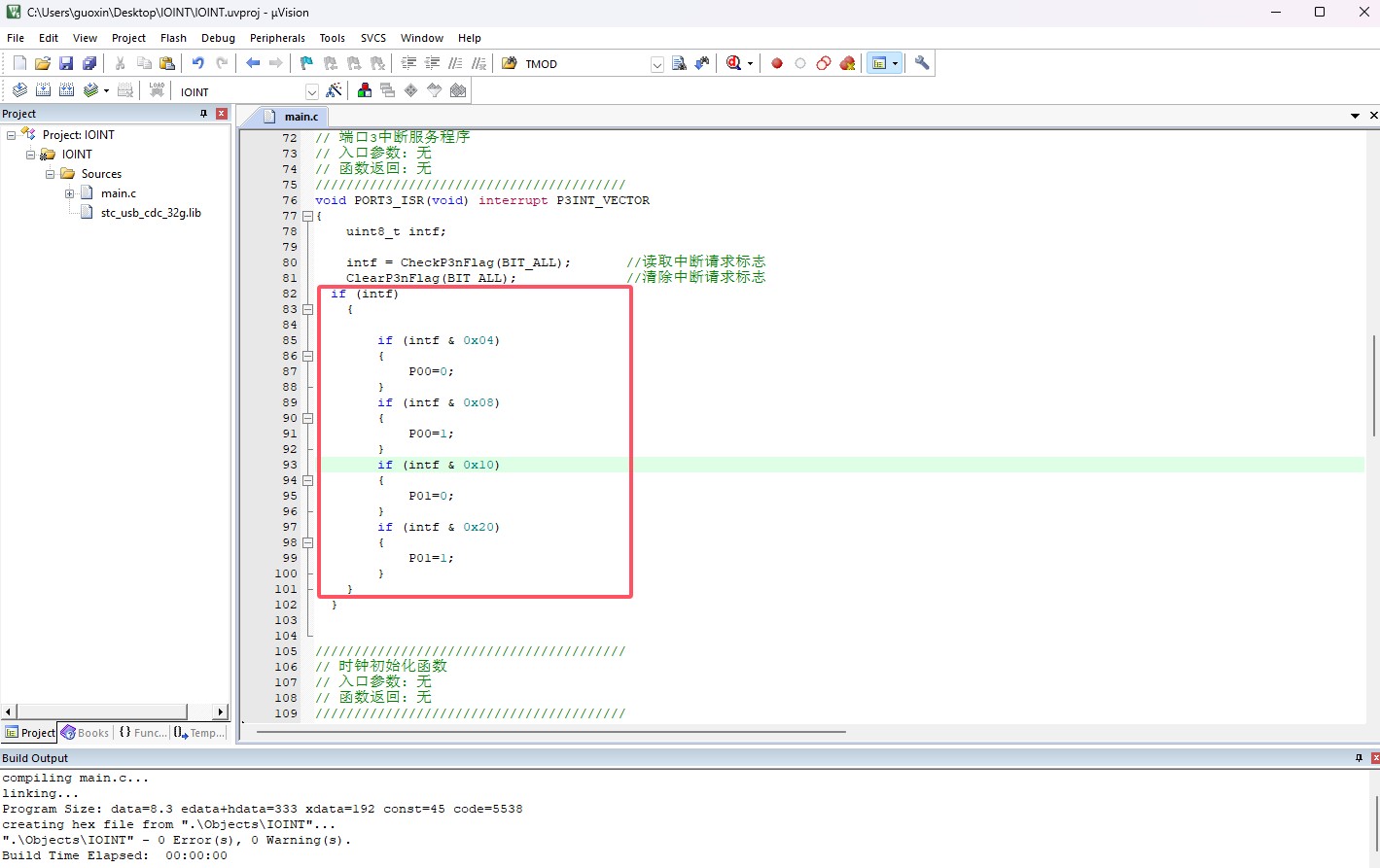The image size is (1380, 868).
Task: Open the IOINT target selection dropdown
Action: (312, 91)
